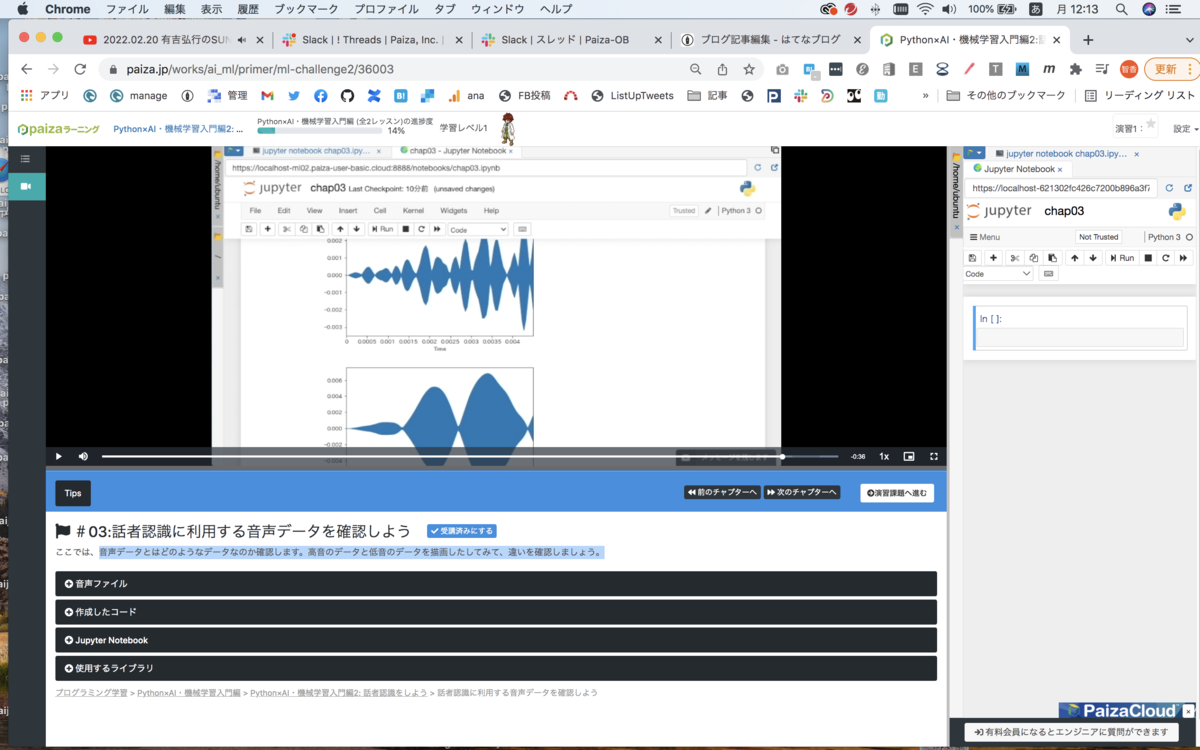Click 演習課題へ進む button

[x=897, y=492]
